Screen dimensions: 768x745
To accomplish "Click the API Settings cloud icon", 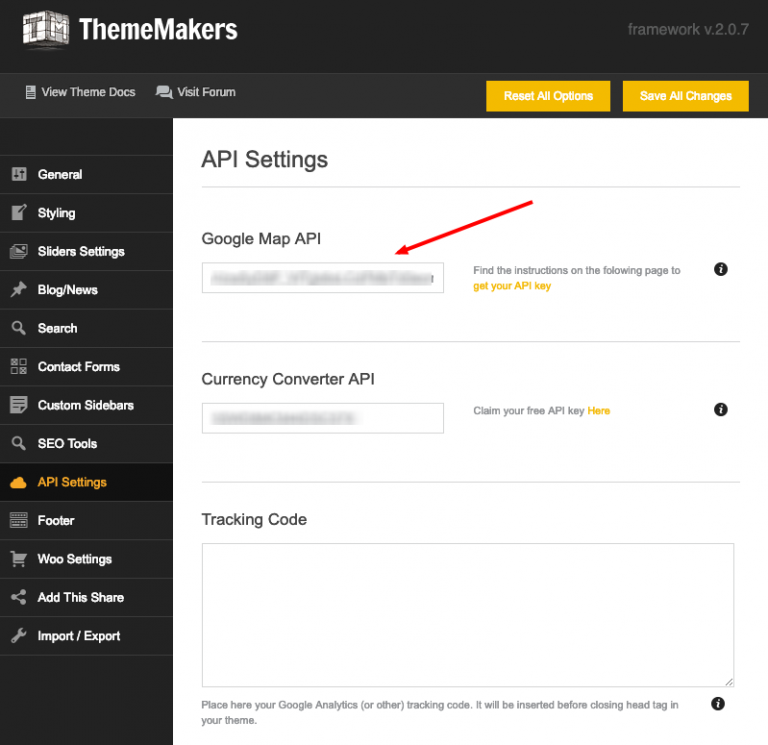I will (x=19, y=482).
